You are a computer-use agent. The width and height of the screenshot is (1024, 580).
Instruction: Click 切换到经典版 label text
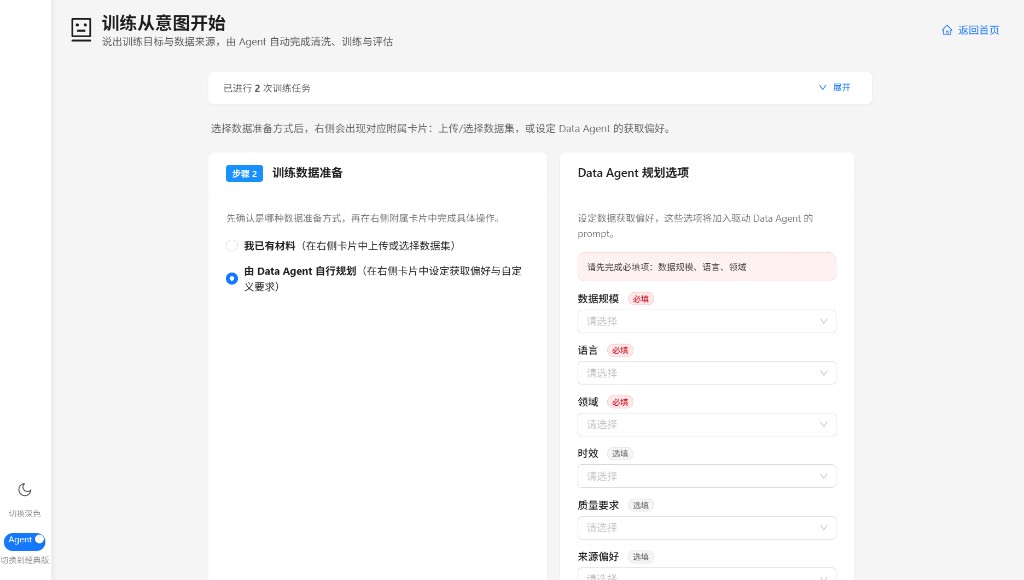coord(25,560)
